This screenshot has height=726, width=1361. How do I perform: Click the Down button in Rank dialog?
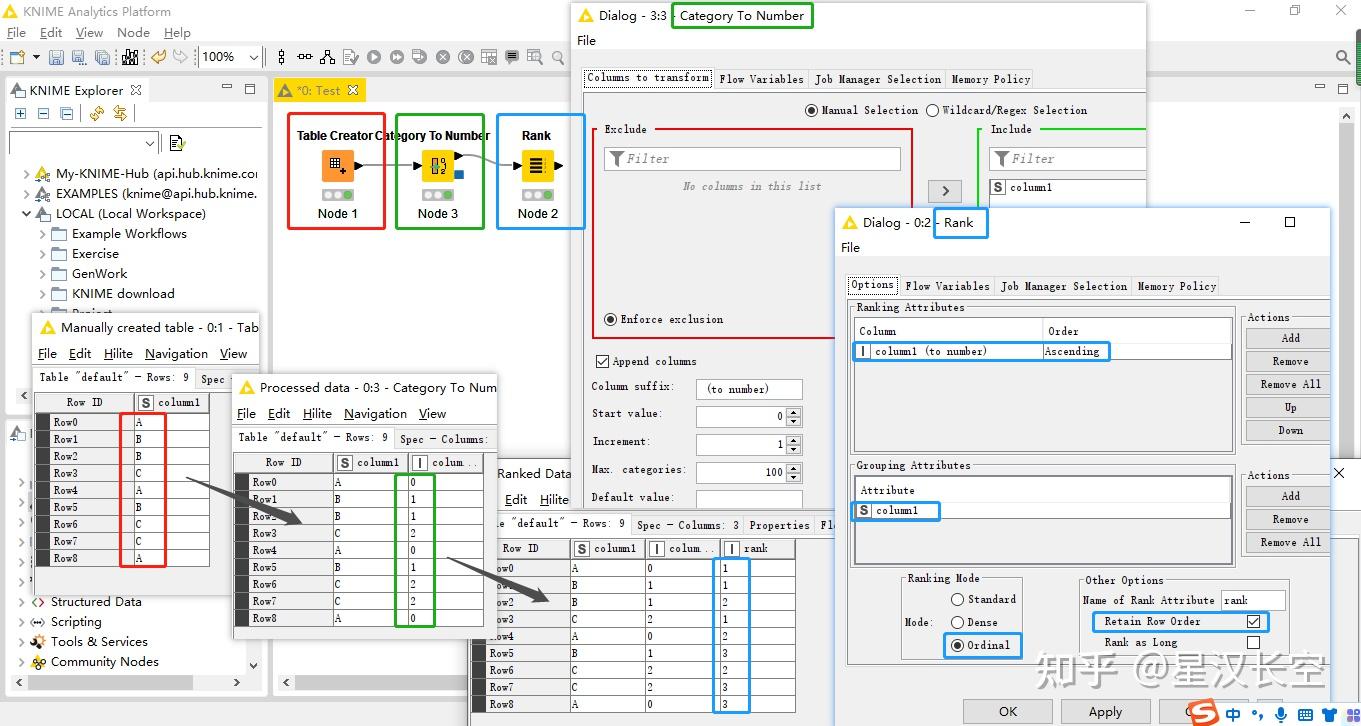click(x=1290, y=430)
